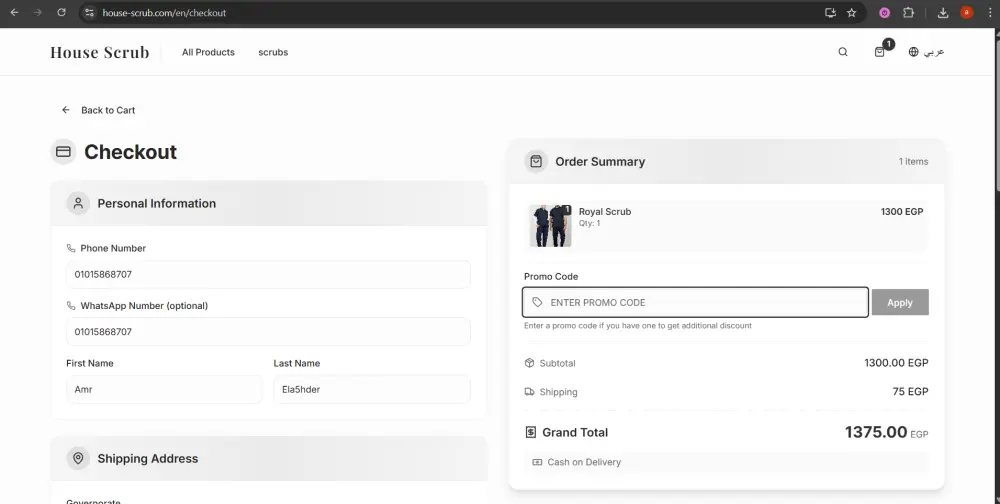Open browser downloads icon
This screenshot has height=504, width=1000.
(x=943, y=12)
